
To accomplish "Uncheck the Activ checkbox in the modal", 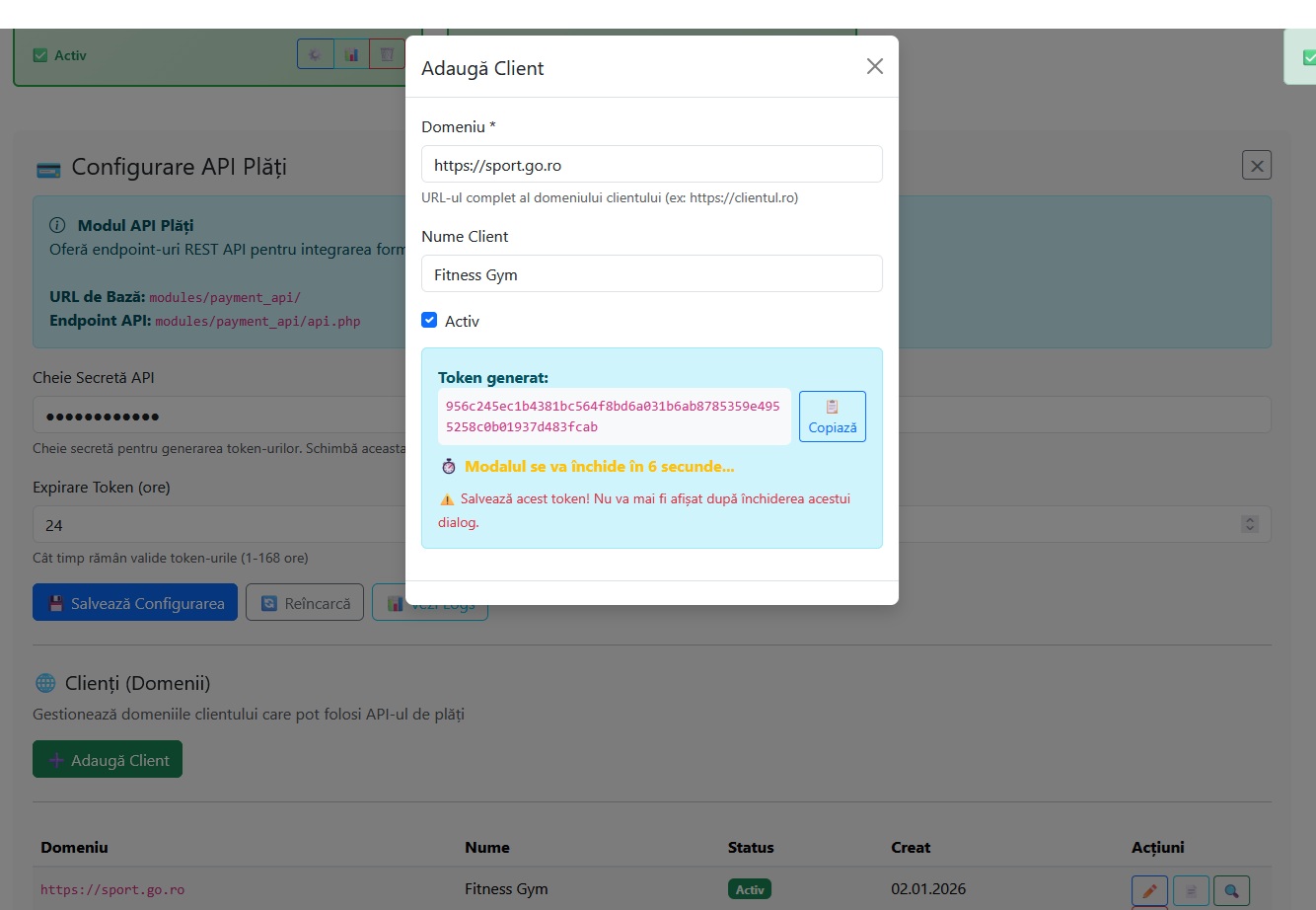I will (429, 321).
